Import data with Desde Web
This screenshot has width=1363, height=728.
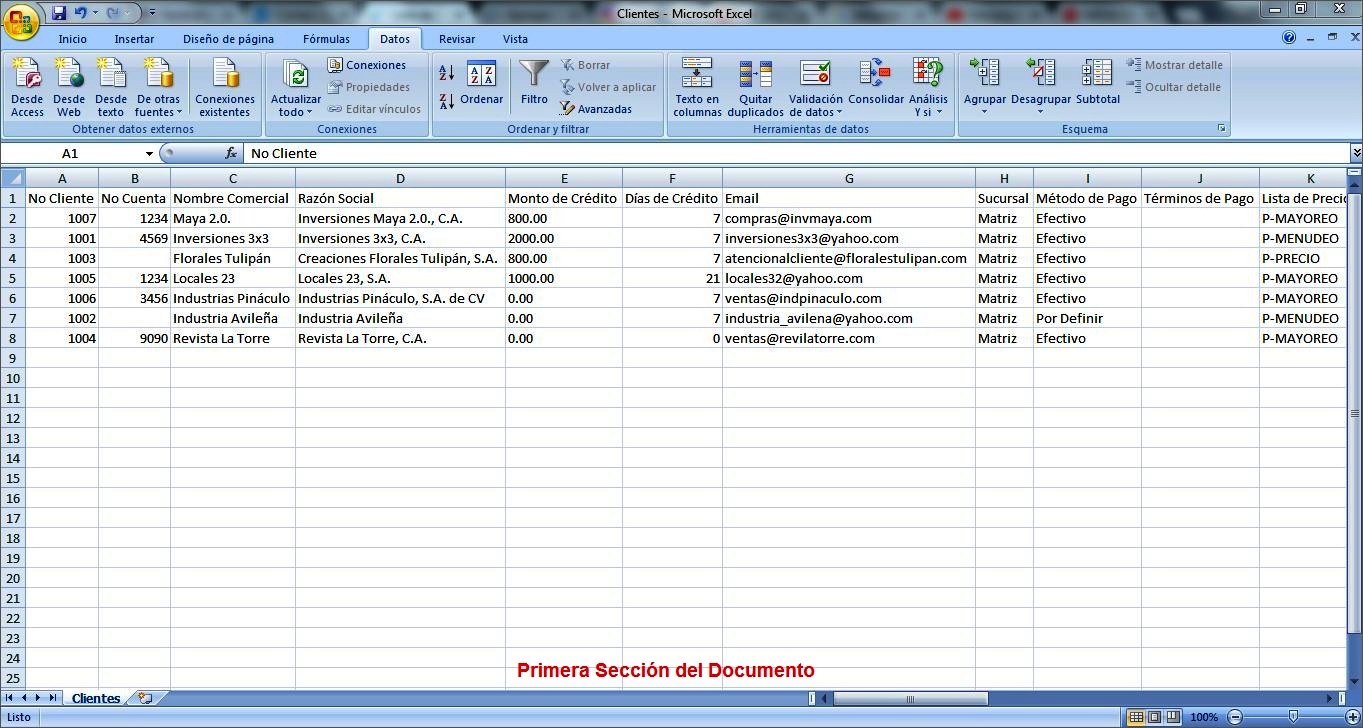[69, 87]
